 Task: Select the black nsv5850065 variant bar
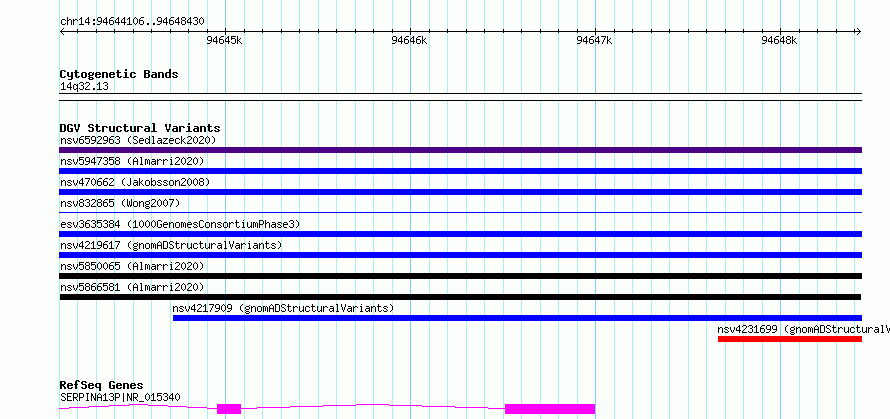click(460, 276)
